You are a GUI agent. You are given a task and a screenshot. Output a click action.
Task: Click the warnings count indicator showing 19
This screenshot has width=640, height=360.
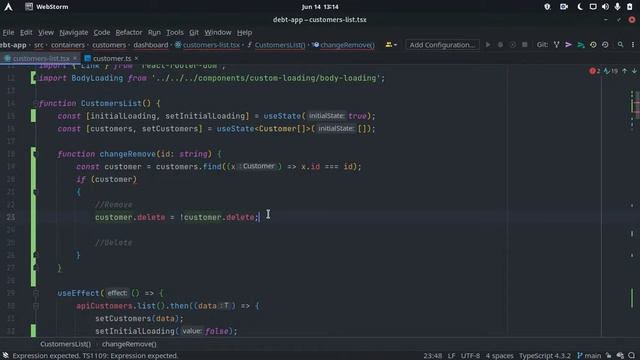[x=611, y=71]
